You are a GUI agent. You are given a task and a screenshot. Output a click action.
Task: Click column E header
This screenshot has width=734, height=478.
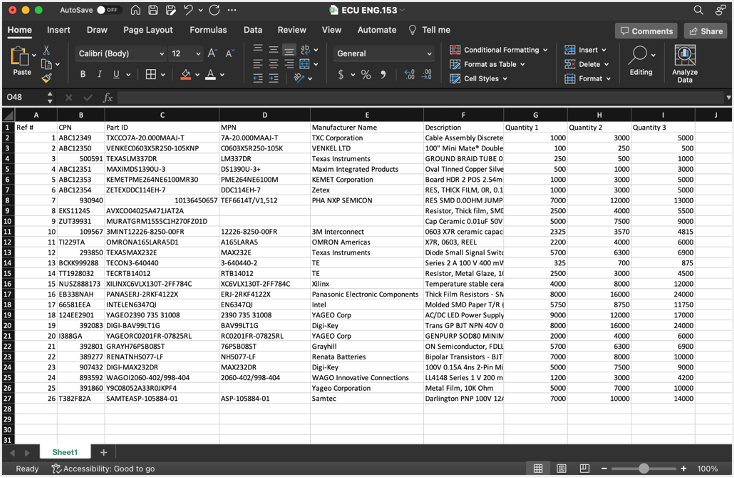click(367, 115)
